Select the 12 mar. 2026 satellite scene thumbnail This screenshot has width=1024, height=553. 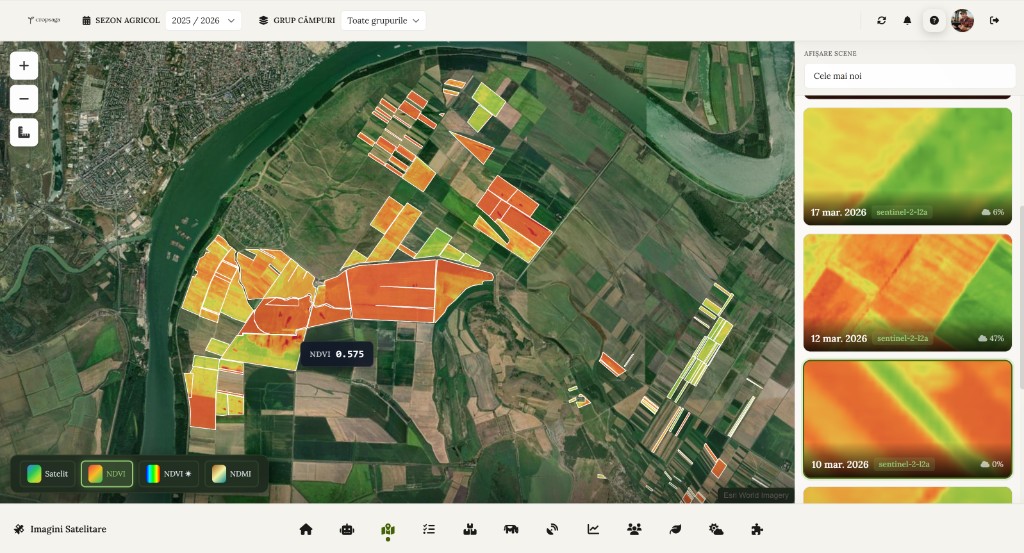[x=908, y=291]
